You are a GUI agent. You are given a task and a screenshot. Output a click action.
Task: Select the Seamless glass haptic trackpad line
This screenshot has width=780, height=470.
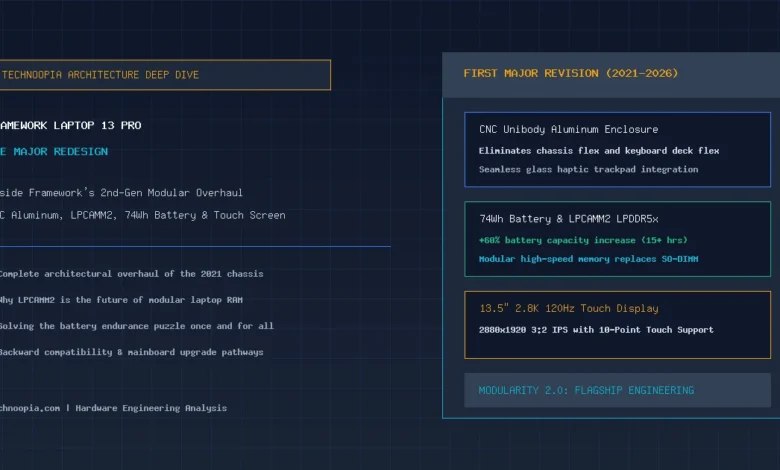(588, 170)
